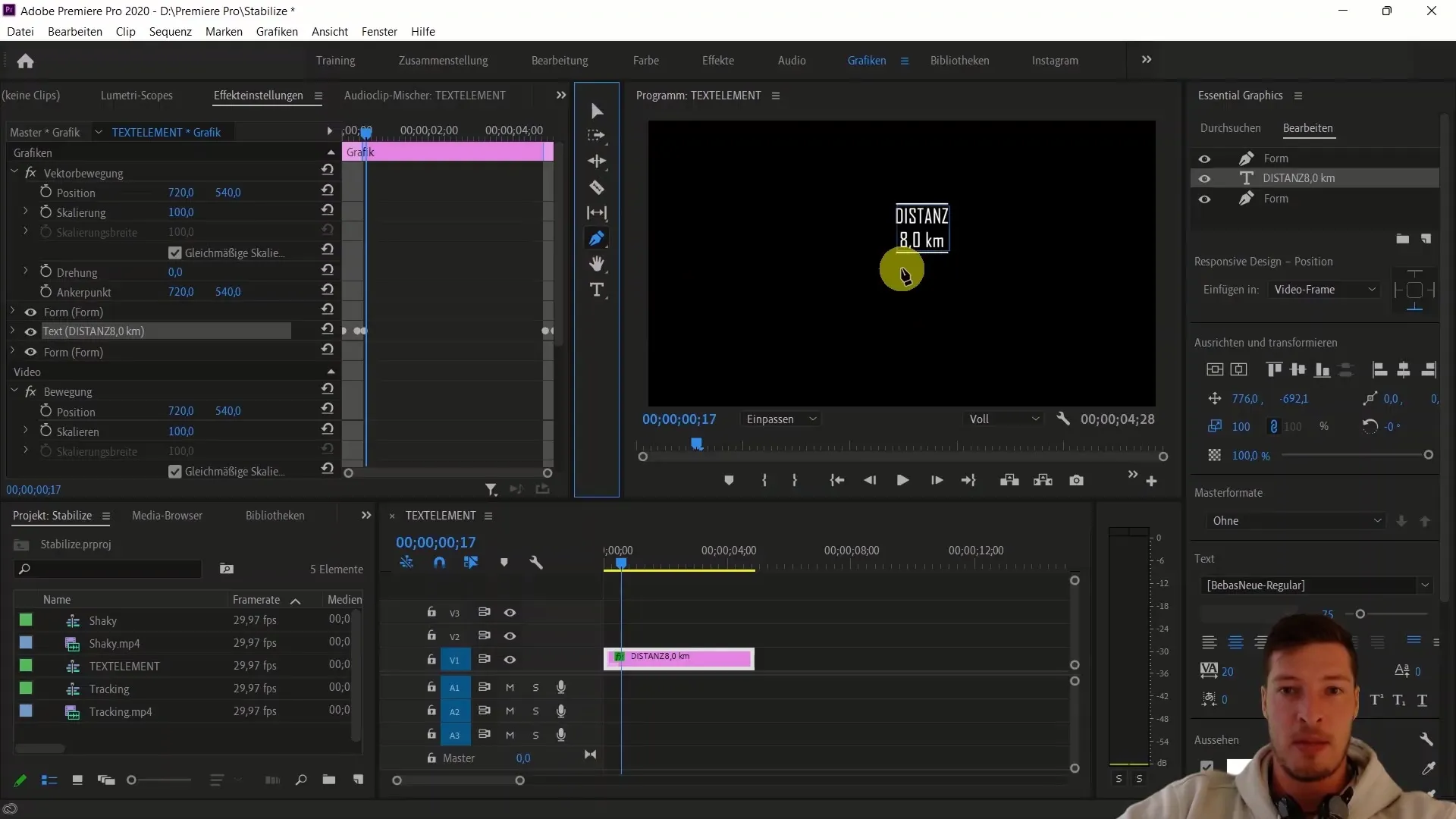Hide the top Form layer

click(x=1204, y=159)
